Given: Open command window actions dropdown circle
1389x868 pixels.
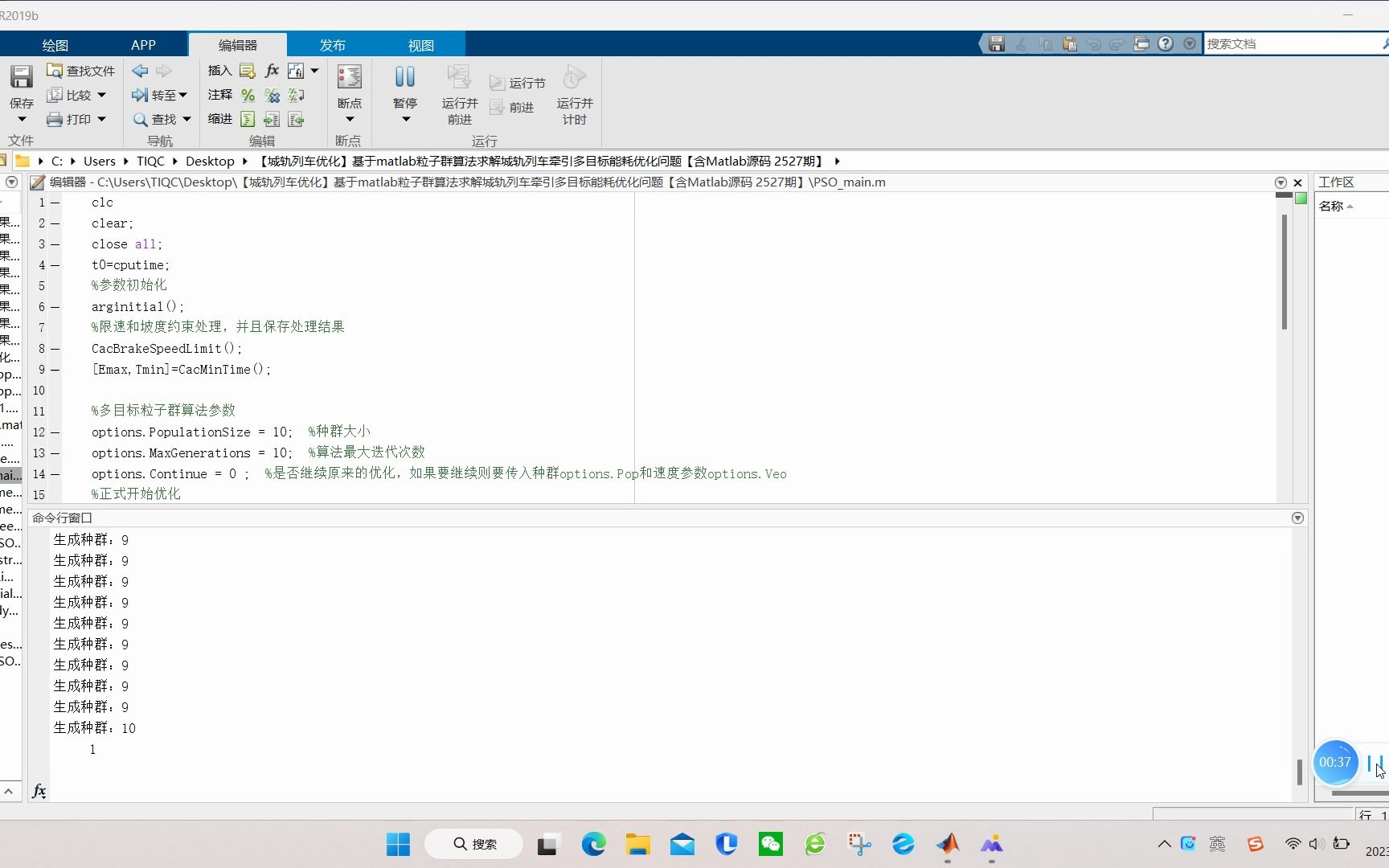Looking at the screenshot, I should (x=1297, y=518).
